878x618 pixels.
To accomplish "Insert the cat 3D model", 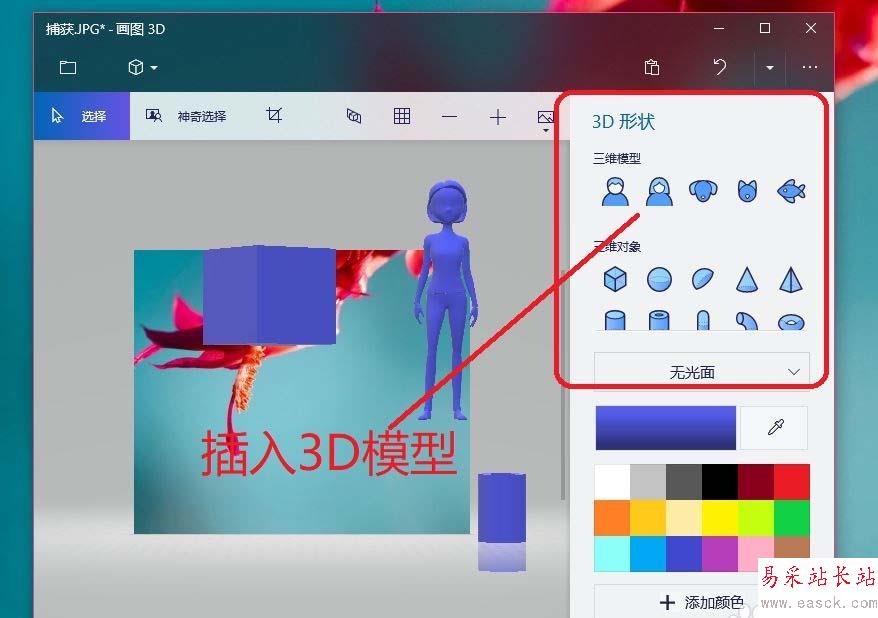I will (x=748, y=191).
